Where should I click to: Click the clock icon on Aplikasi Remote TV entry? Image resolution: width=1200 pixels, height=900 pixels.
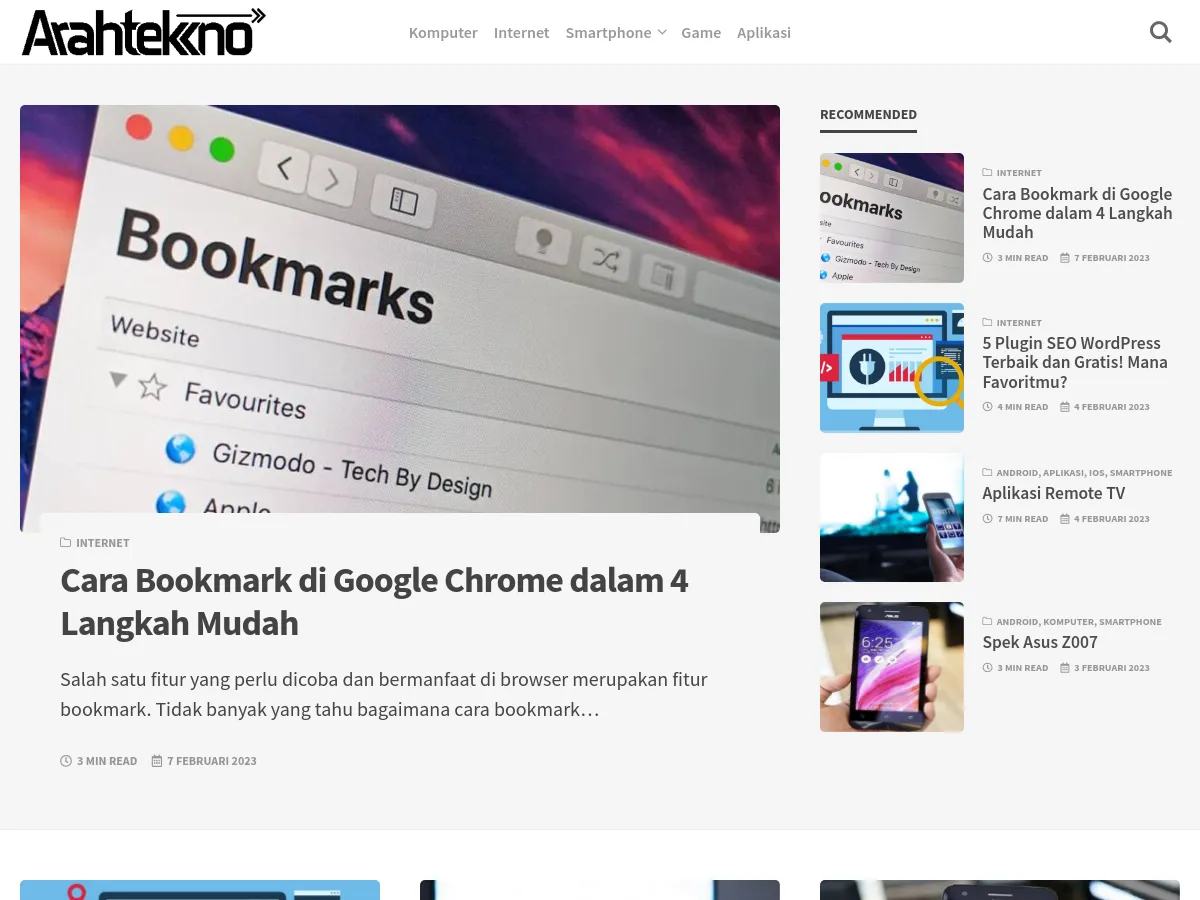(987, 518)
